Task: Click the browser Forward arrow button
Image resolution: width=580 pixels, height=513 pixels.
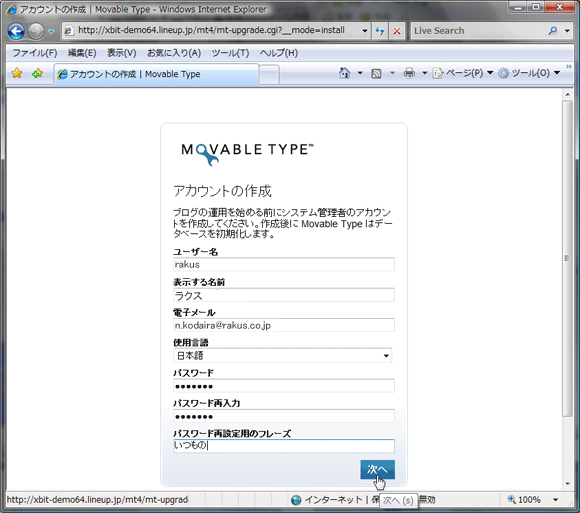Action: coord(36,31)
